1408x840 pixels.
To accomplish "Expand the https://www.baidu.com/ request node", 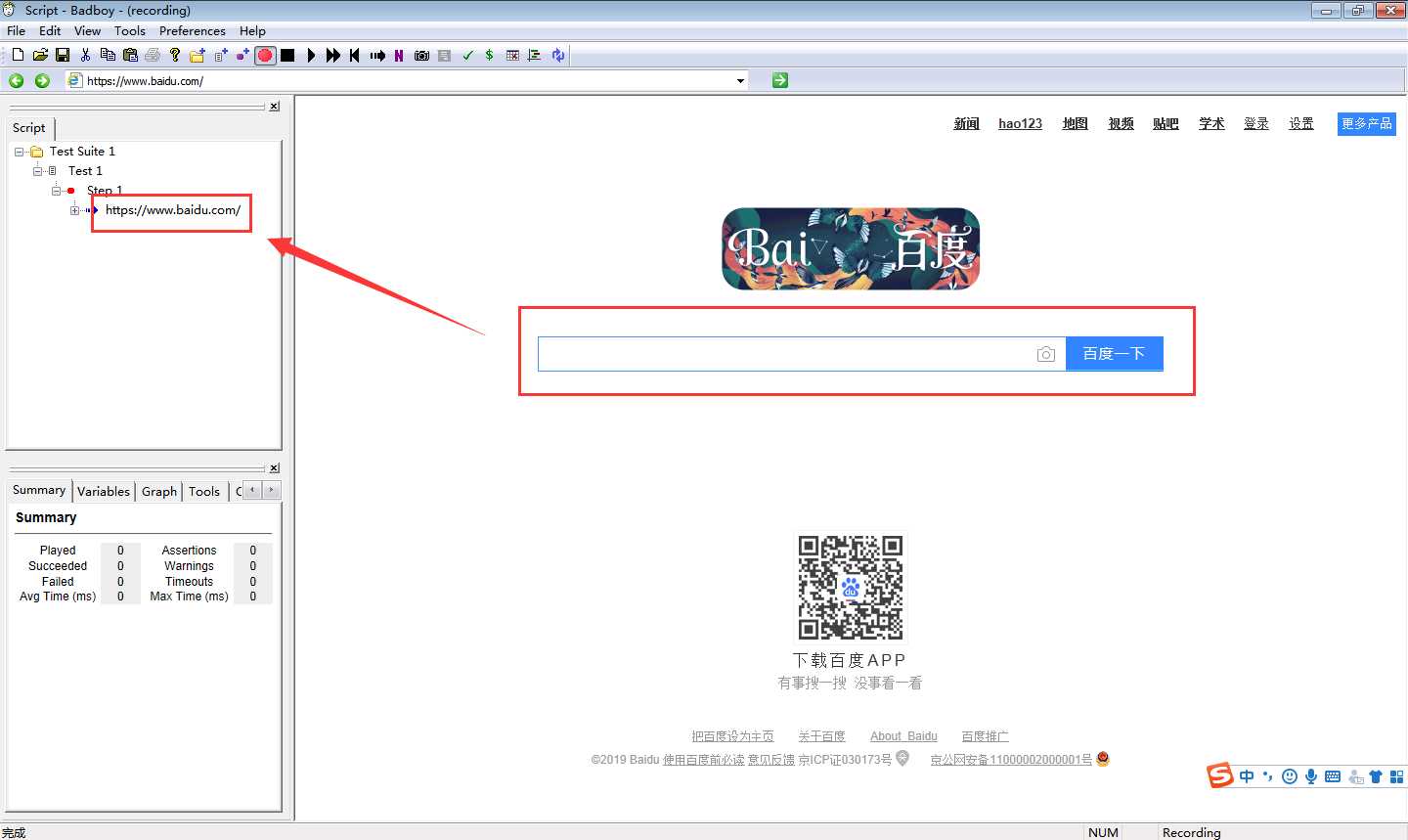I will [74, 210].
